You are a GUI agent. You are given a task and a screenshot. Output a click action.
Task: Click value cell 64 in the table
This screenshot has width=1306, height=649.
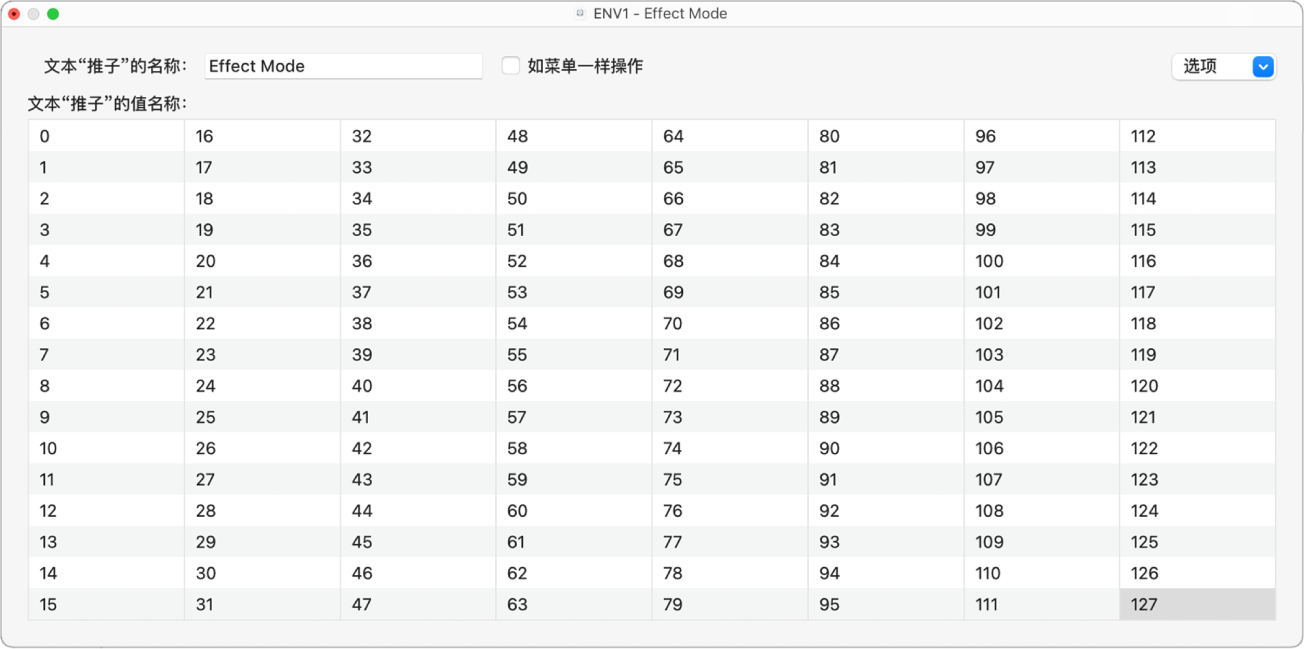click(x=729, y=136)
